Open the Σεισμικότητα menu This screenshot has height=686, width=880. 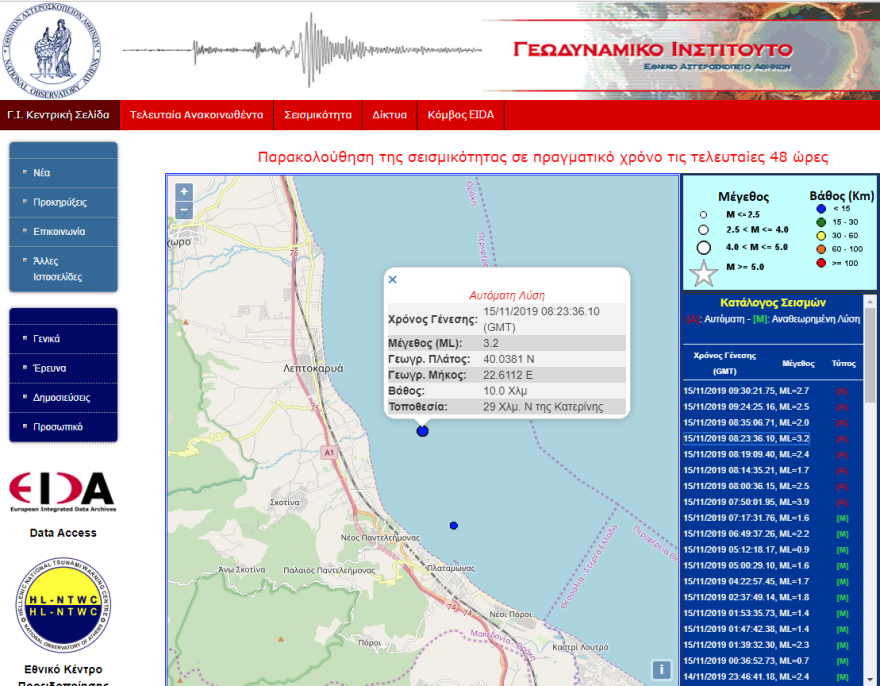point(318,115)
